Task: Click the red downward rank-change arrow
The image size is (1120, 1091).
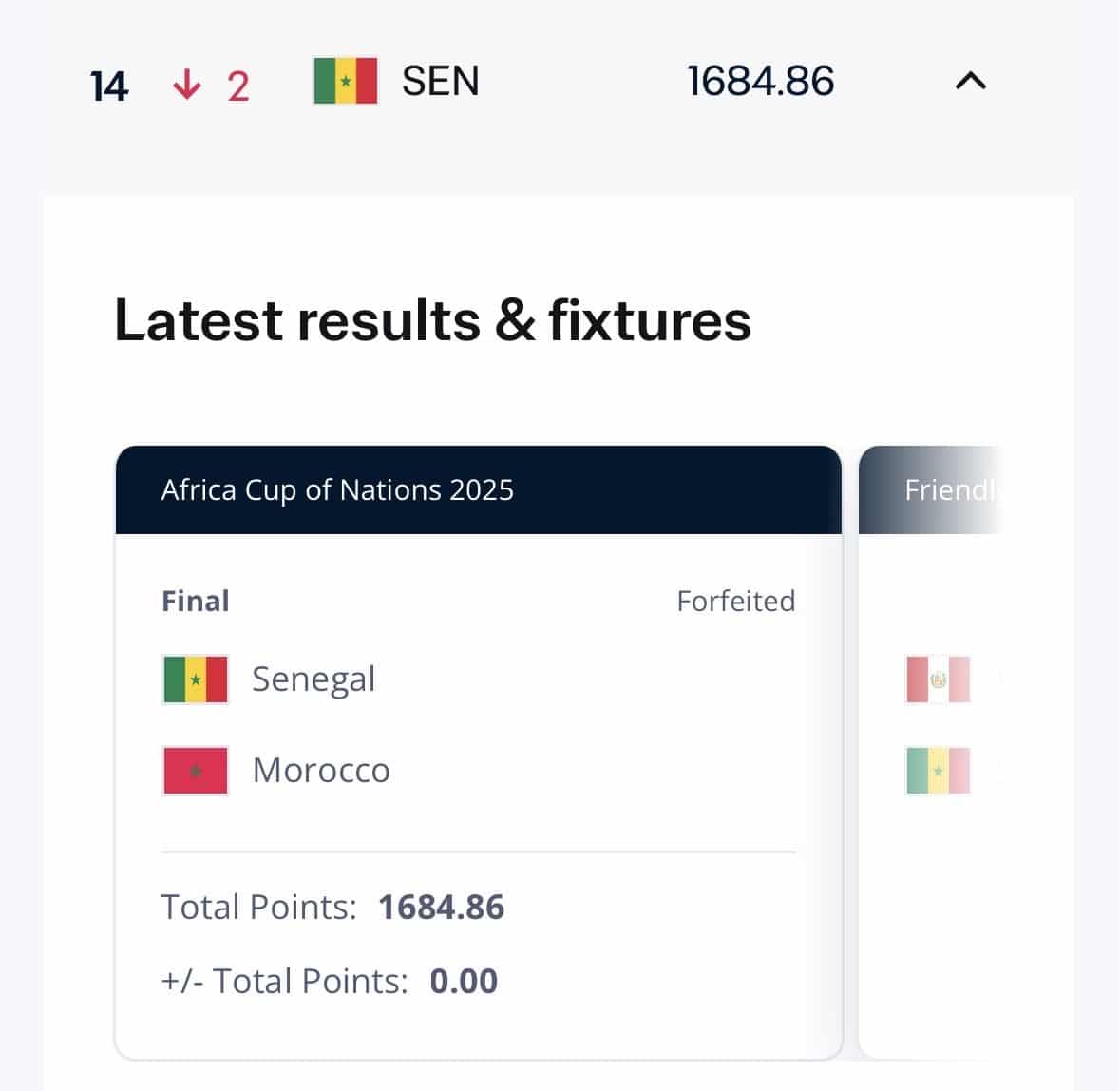Action: coord(186,82)
